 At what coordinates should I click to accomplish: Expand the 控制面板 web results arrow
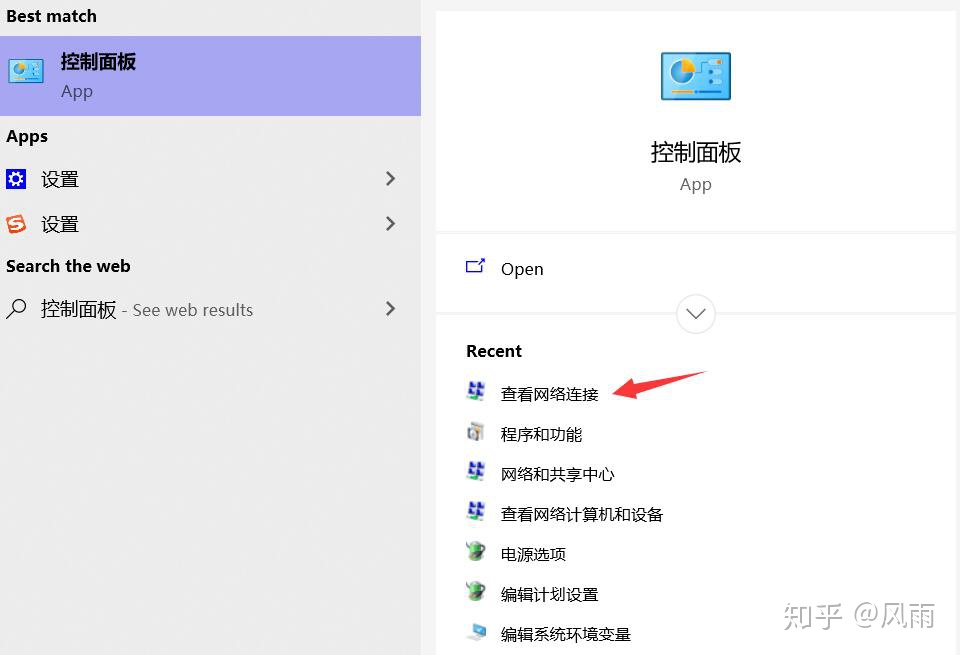tap(391, 309)
